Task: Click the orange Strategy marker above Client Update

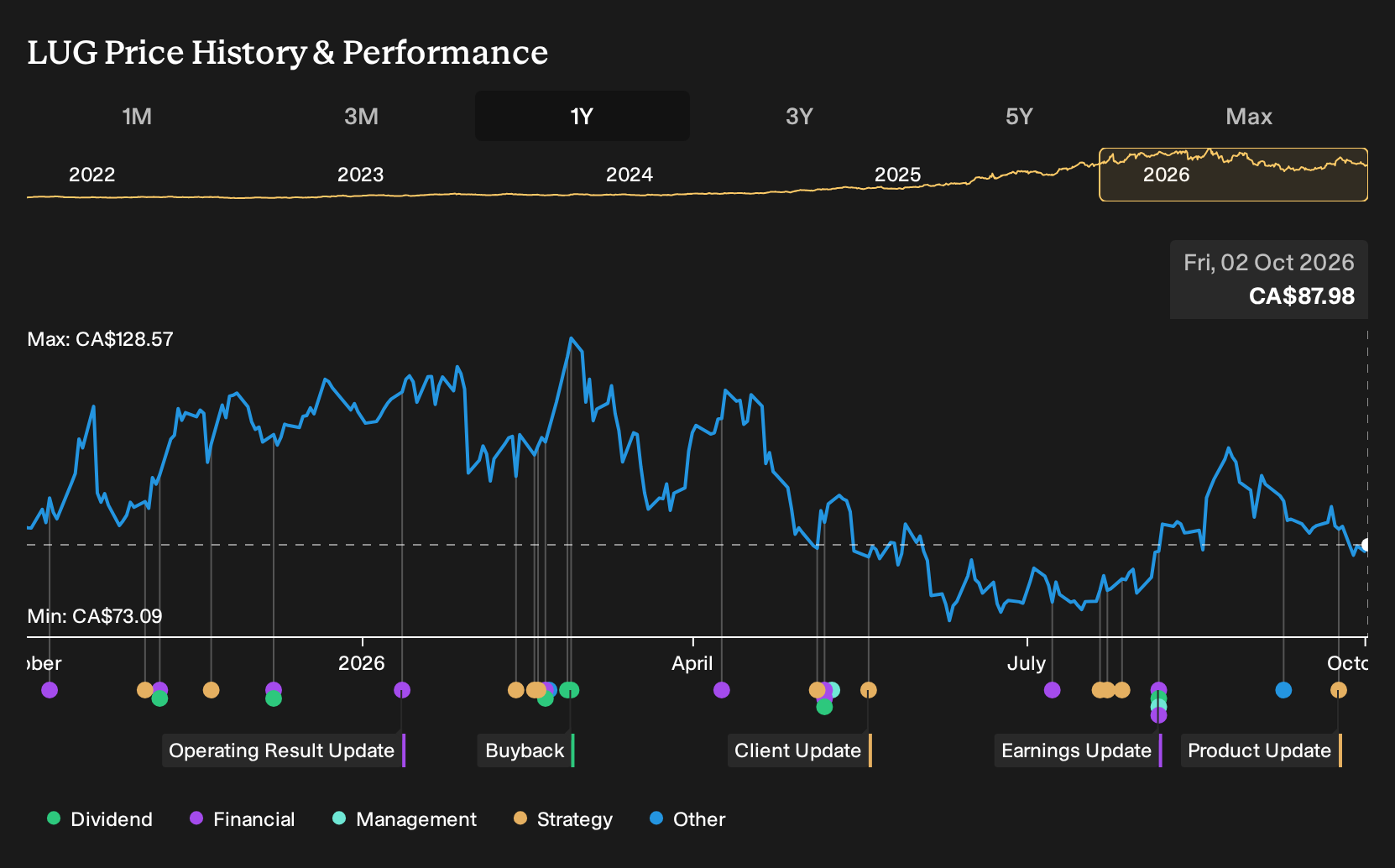Action: [x=869, y=690]
